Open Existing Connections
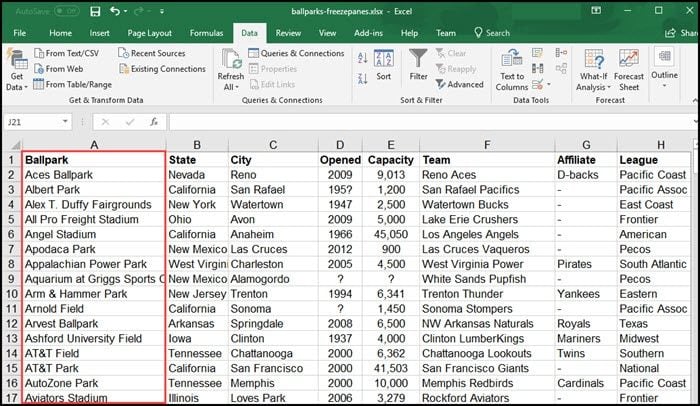 click(x=162, y=69)
